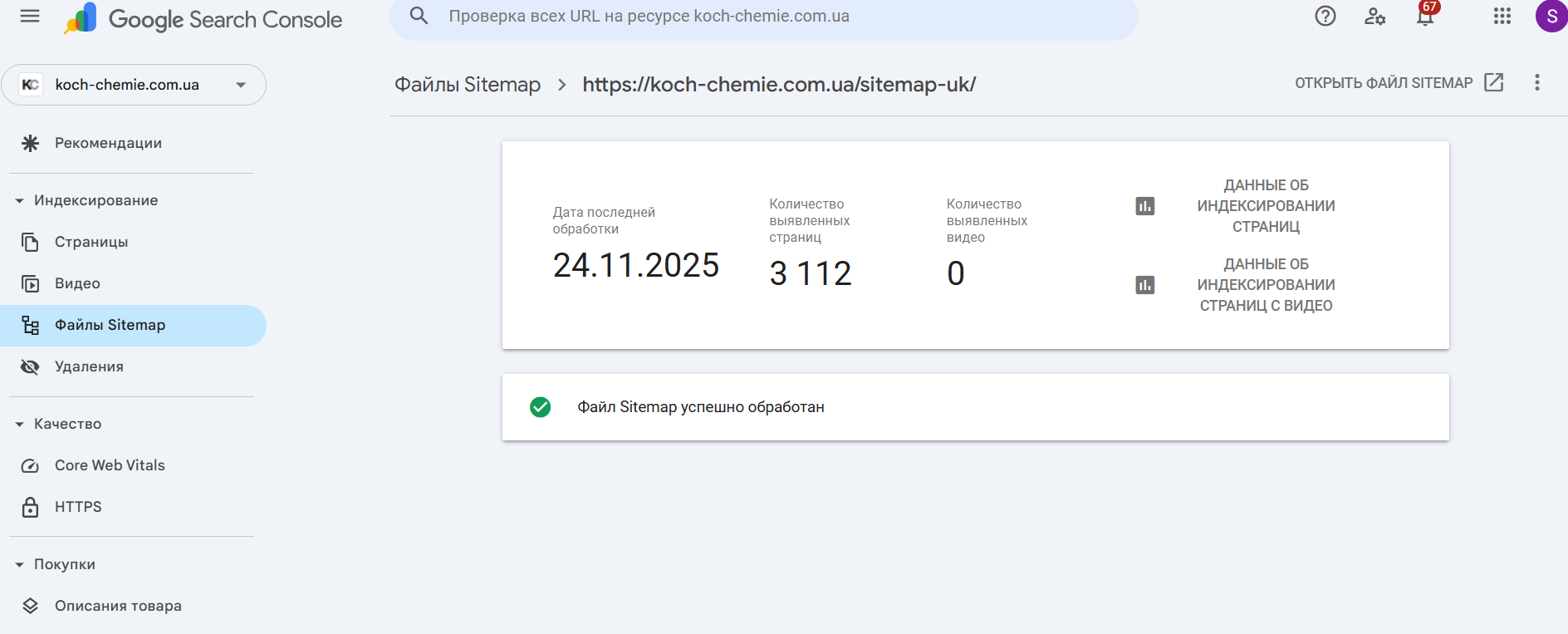Open ДАННЫЕ ОБ ИНДЕКСИРОВАНИИ СТРАНИЦ С ВИДЕО
The width and height of the screenshot is (1568, 634).
[1266, 285]
